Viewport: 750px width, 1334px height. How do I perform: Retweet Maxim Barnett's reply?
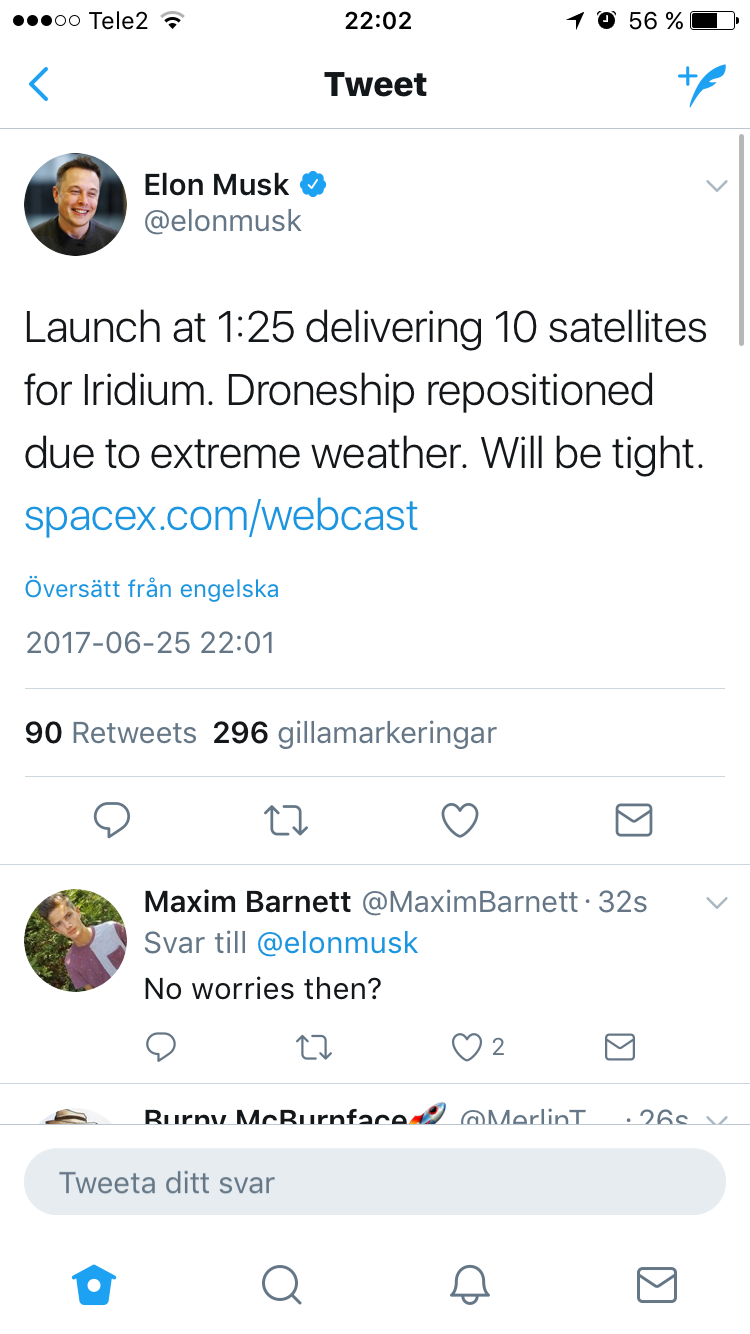tap(314, 1047)
